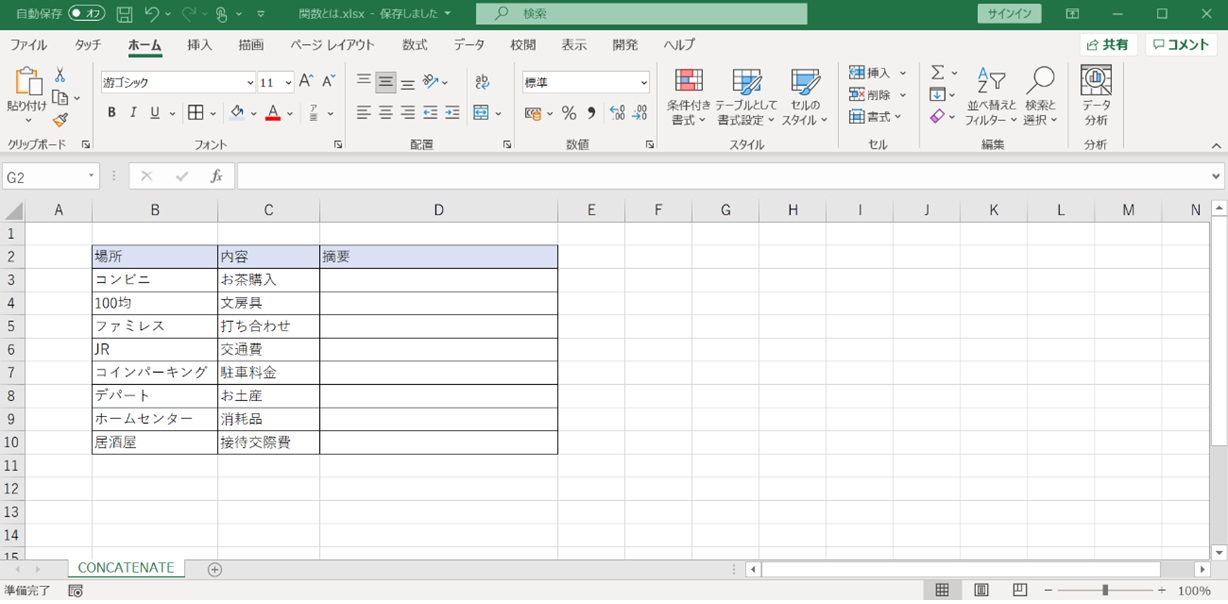Click the Insert Function fx icon
Image resolution: width=1228 pixels, height=604 pixels.
[216, 176]
